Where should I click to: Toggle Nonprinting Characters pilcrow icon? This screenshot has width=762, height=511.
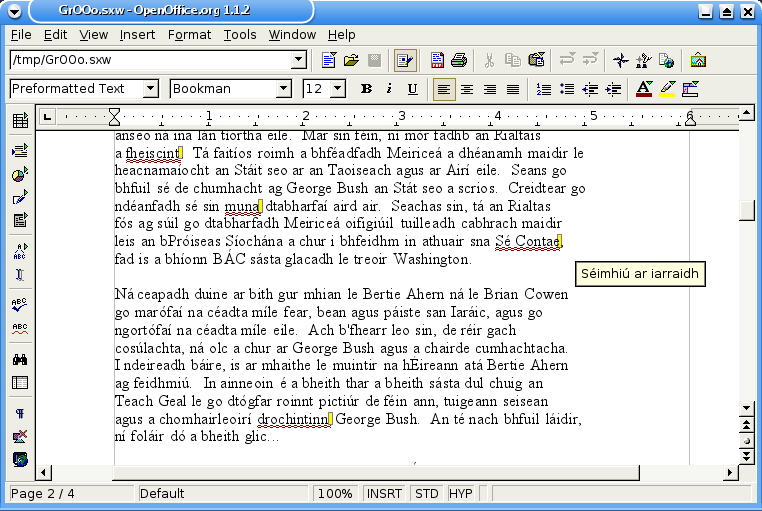pyautogui.click(x=20, y=413)
